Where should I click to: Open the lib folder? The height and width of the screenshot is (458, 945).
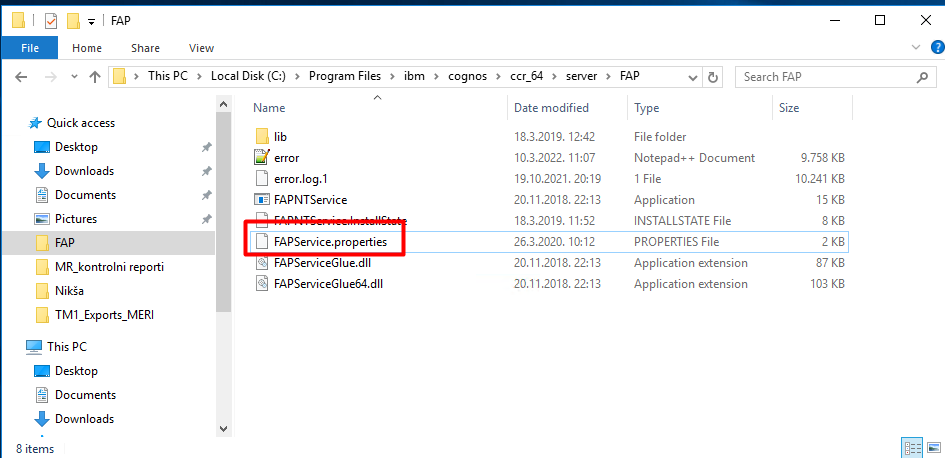click(280, 136)
